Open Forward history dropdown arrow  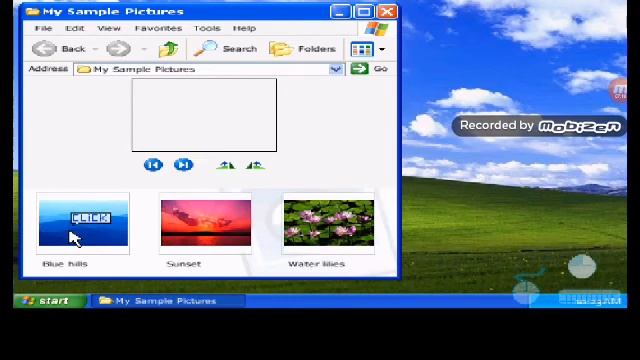tap(144, 49)
